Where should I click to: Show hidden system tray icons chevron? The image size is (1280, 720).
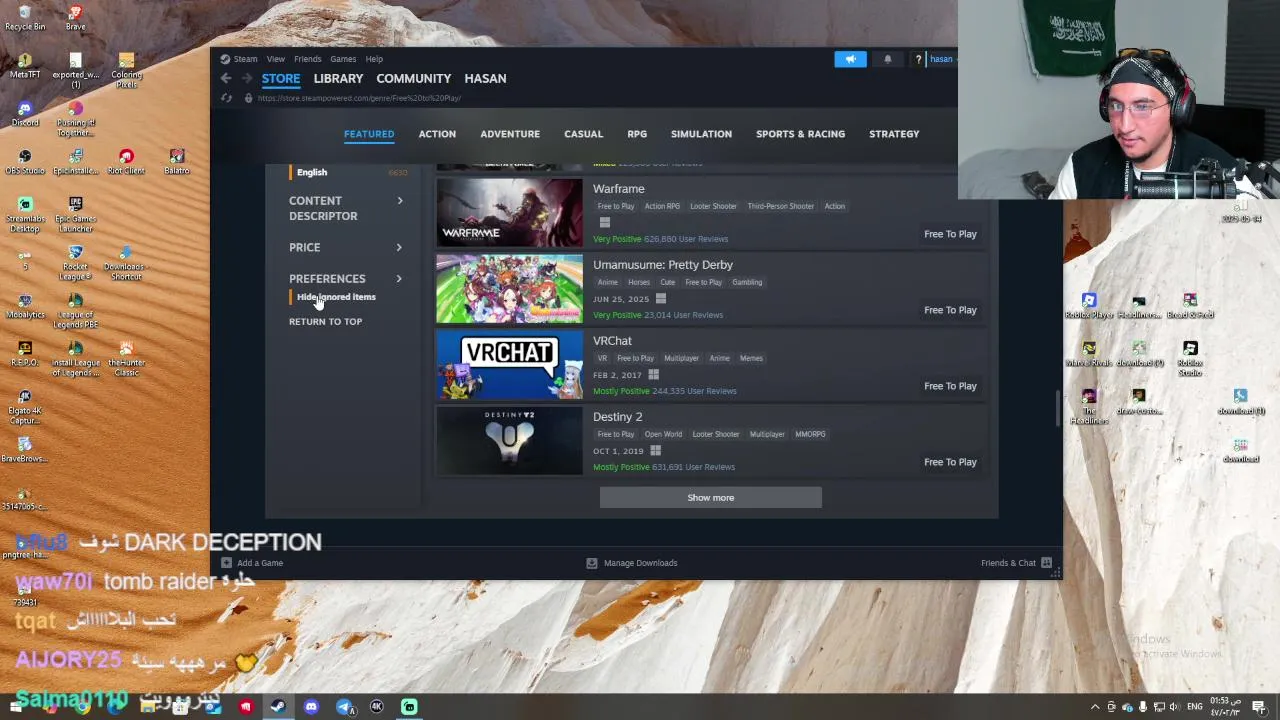tap(1095, 707)
